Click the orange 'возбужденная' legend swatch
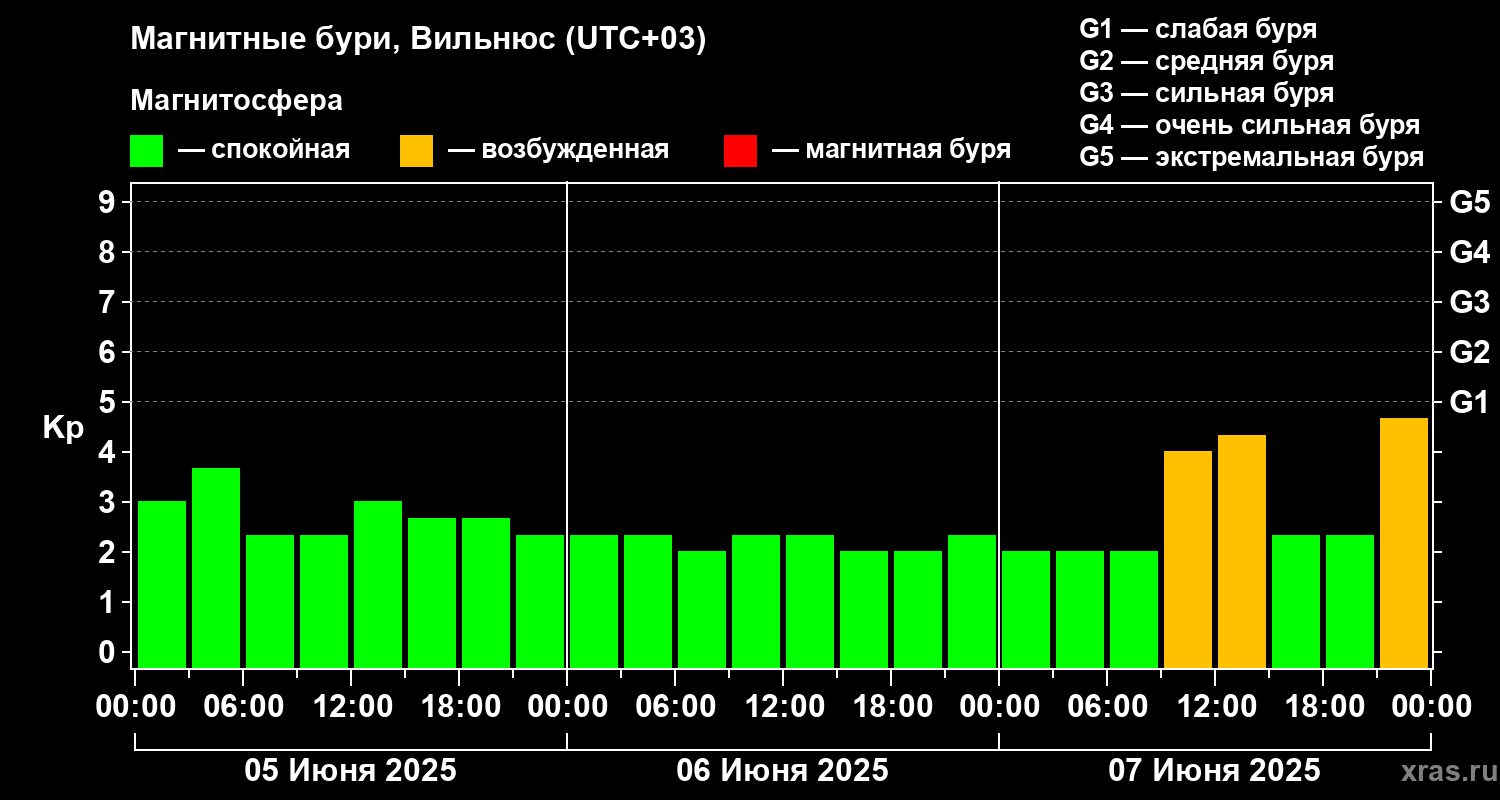This screenshot has width=1500, height=800. (416, 151)
